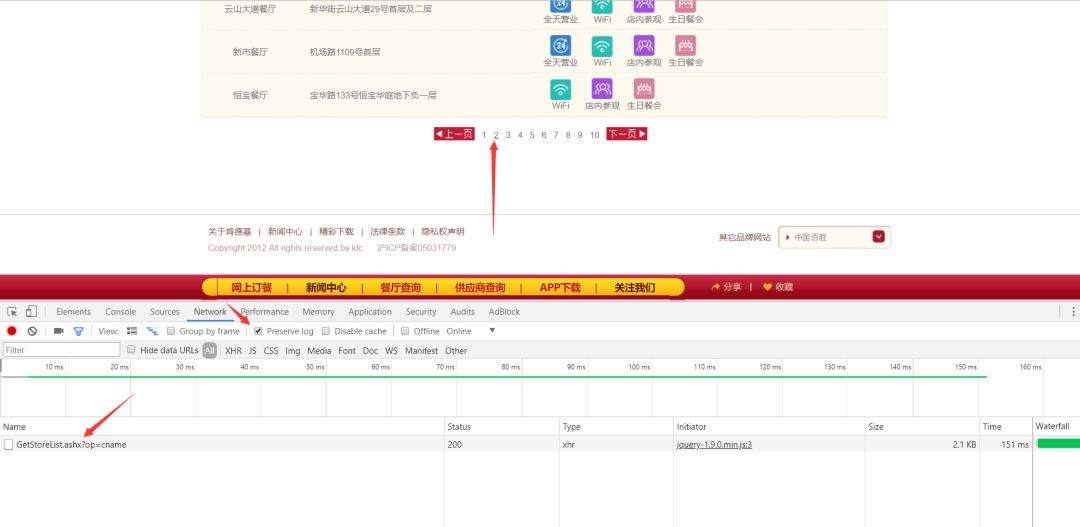Click 生日餐会 icon in 恒宝餐厅 row
The height and width of the screenshot is (527, 1080).
pyautogui.click(x=644, y=89)
